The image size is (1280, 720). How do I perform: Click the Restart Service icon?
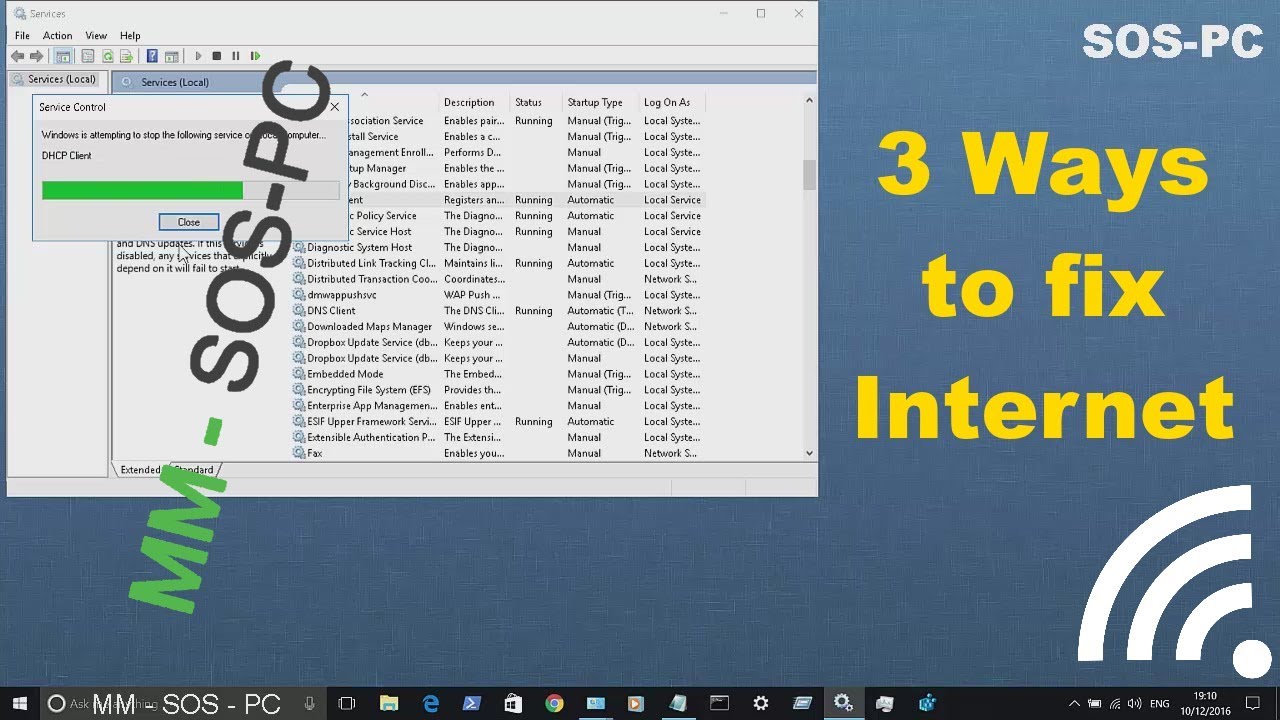[255, 56]
